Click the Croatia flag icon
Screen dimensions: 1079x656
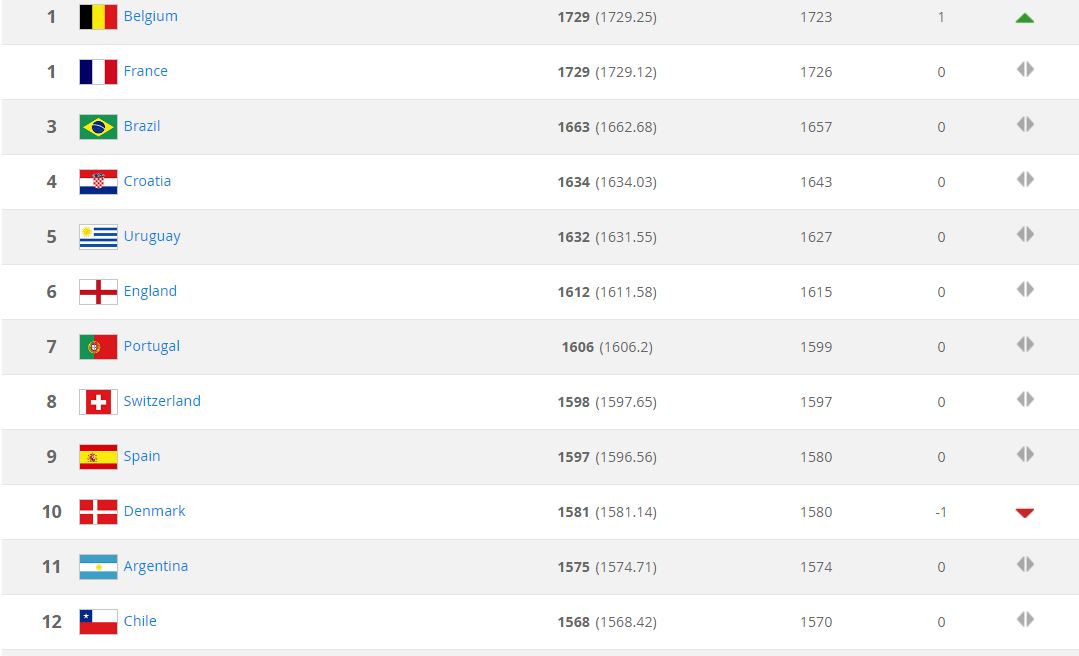(98, 182)
